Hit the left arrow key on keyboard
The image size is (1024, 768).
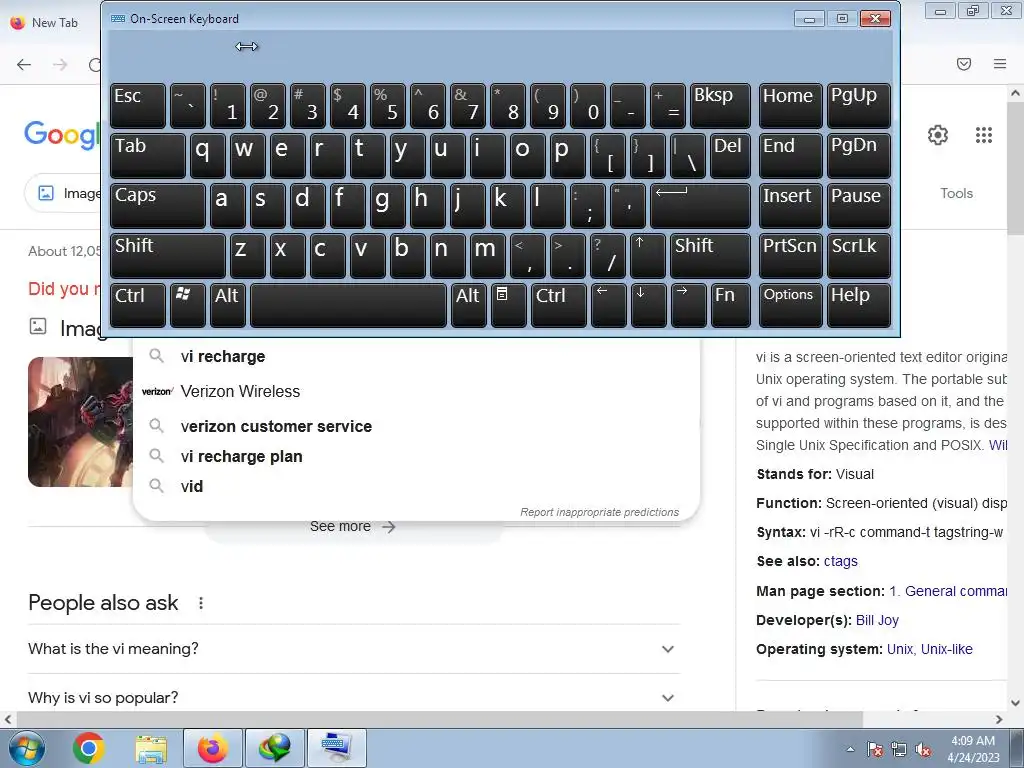pos(608,305)
